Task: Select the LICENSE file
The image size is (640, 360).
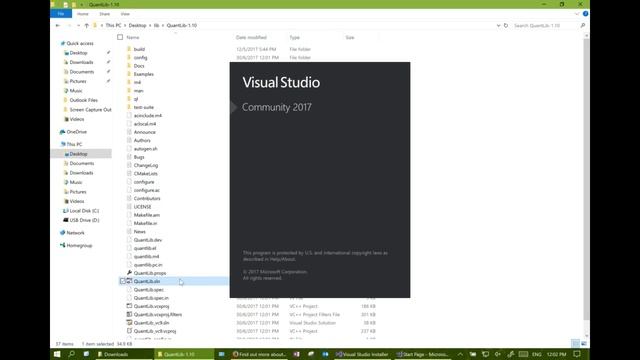Action: click(142, 207)
